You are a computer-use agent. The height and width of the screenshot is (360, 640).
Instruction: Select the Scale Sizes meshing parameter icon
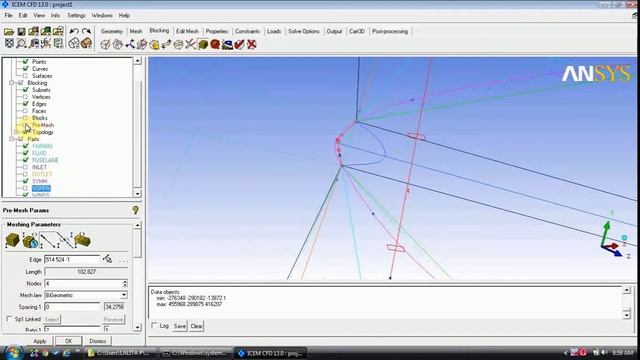(x=30, y=240)
